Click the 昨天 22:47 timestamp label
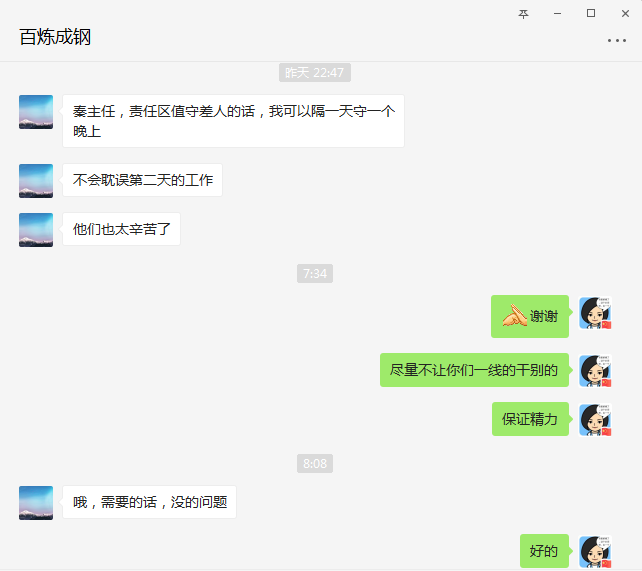Screen dimensions: 642x571 click(314, 73)
